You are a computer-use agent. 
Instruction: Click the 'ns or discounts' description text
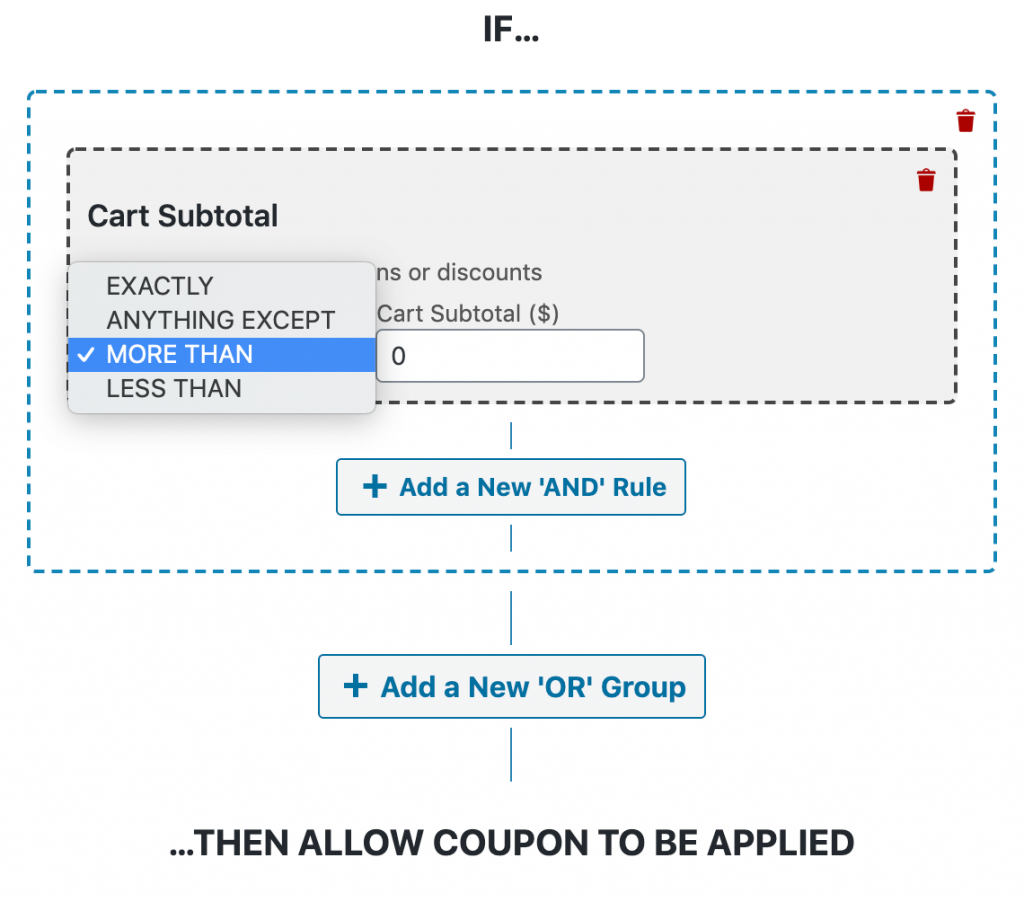coord(459,272)
